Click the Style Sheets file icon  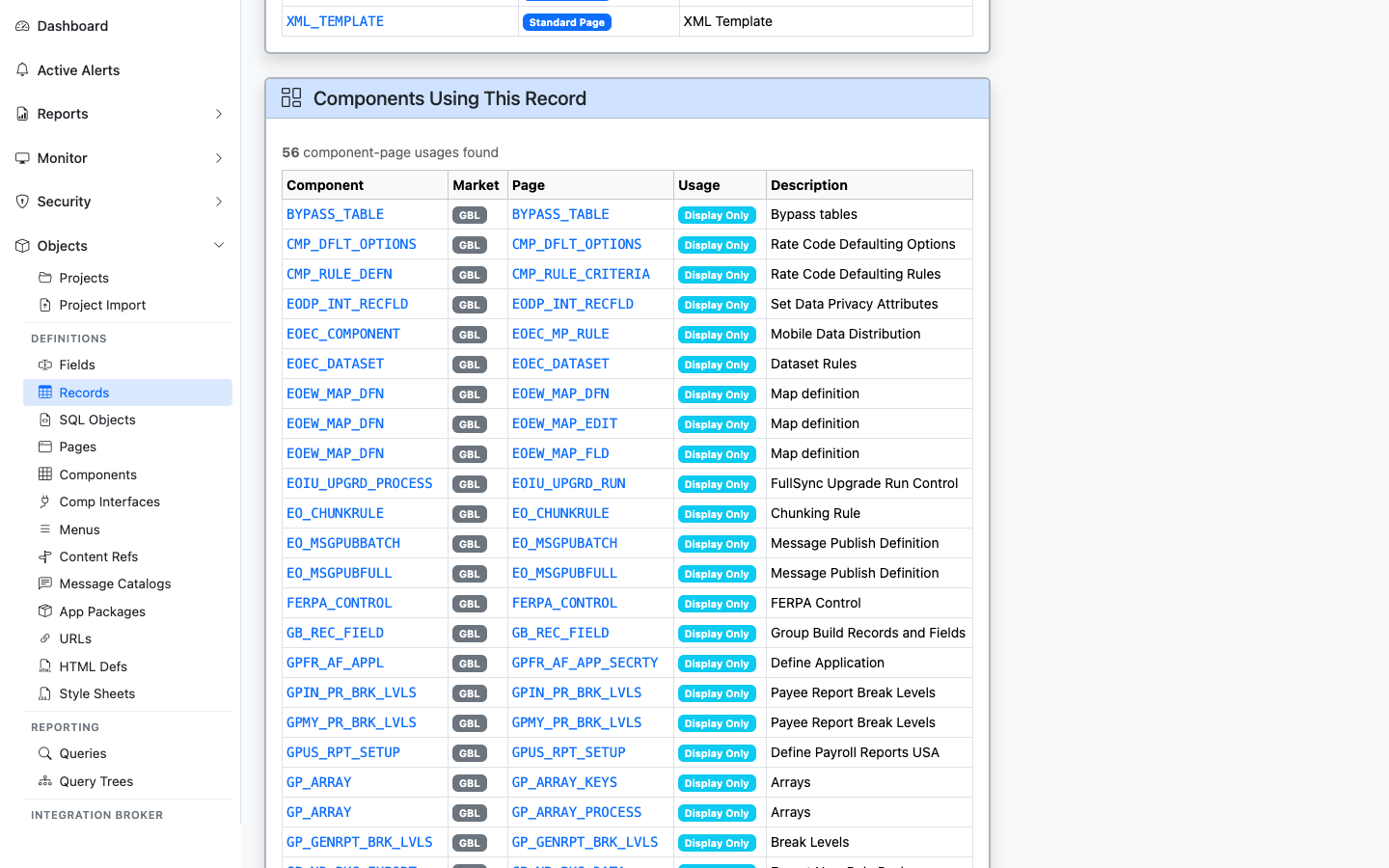(45, 693)
